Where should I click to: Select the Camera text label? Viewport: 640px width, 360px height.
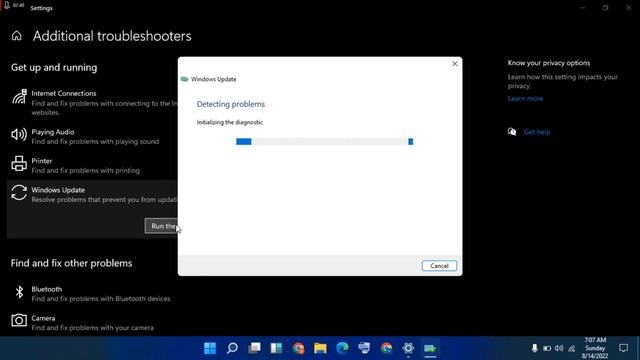(x=43, y=318)
